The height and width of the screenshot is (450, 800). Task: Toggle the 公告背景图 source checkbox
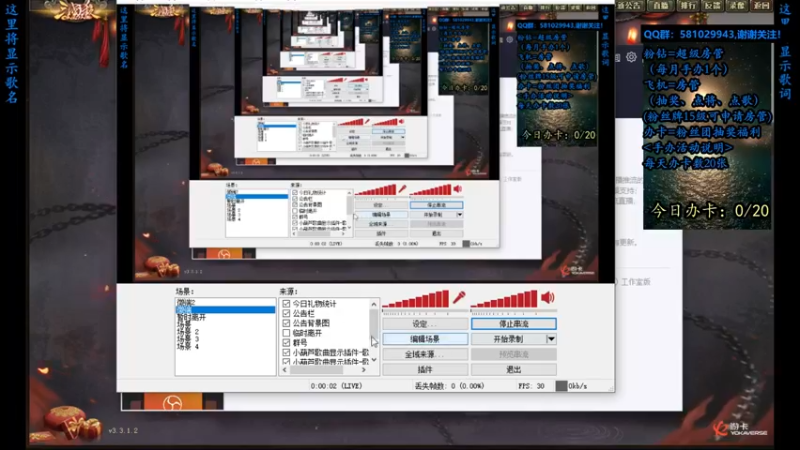click(x=286, y=323)
